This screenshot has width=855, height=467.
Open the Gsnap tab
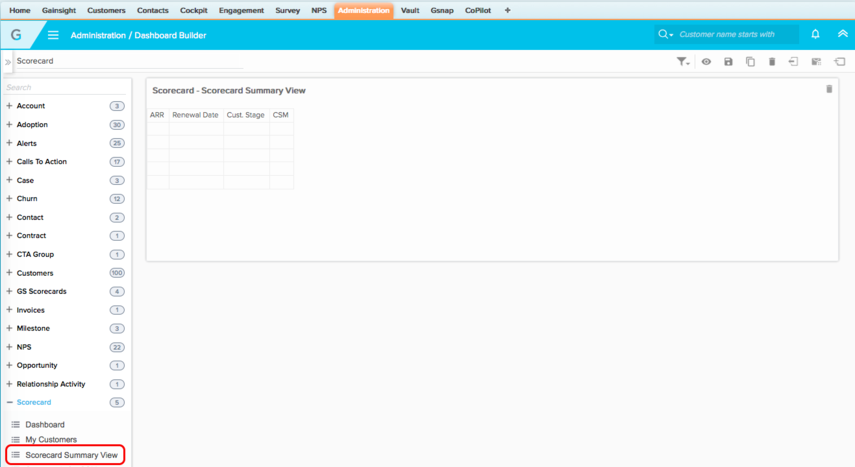tap(442, 10)
